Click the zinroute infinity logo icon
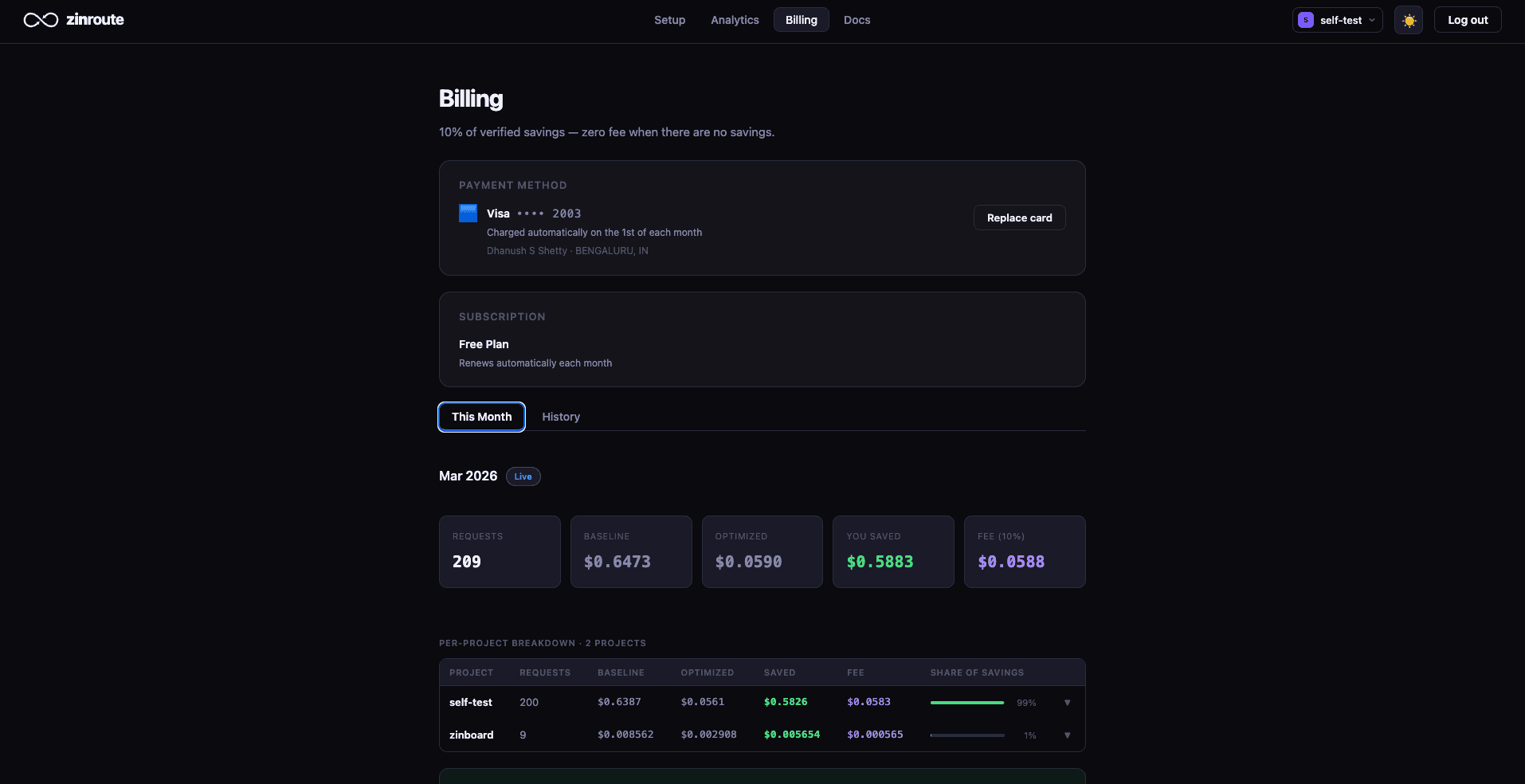 [41, 20]
